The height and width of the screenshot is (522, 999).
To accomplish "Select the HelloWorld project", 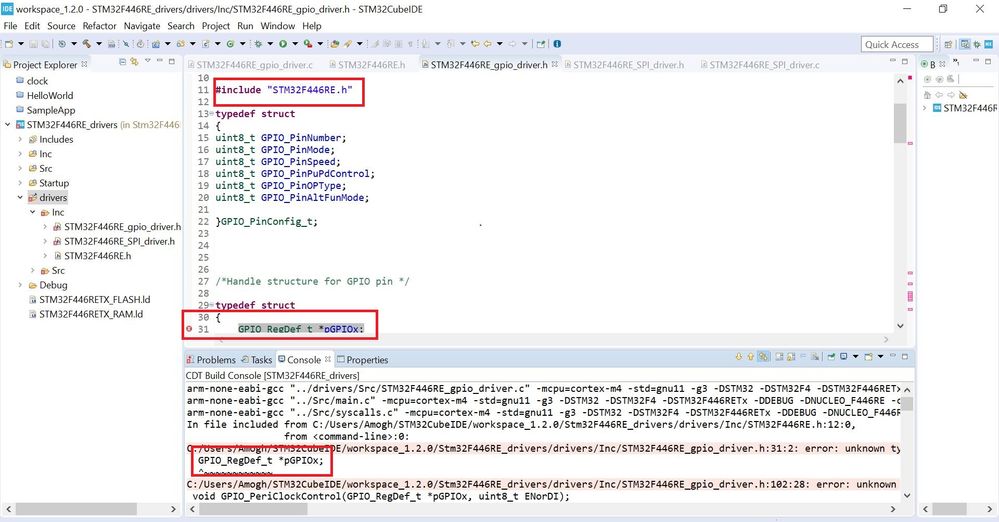I will click(x=50, y=96).
